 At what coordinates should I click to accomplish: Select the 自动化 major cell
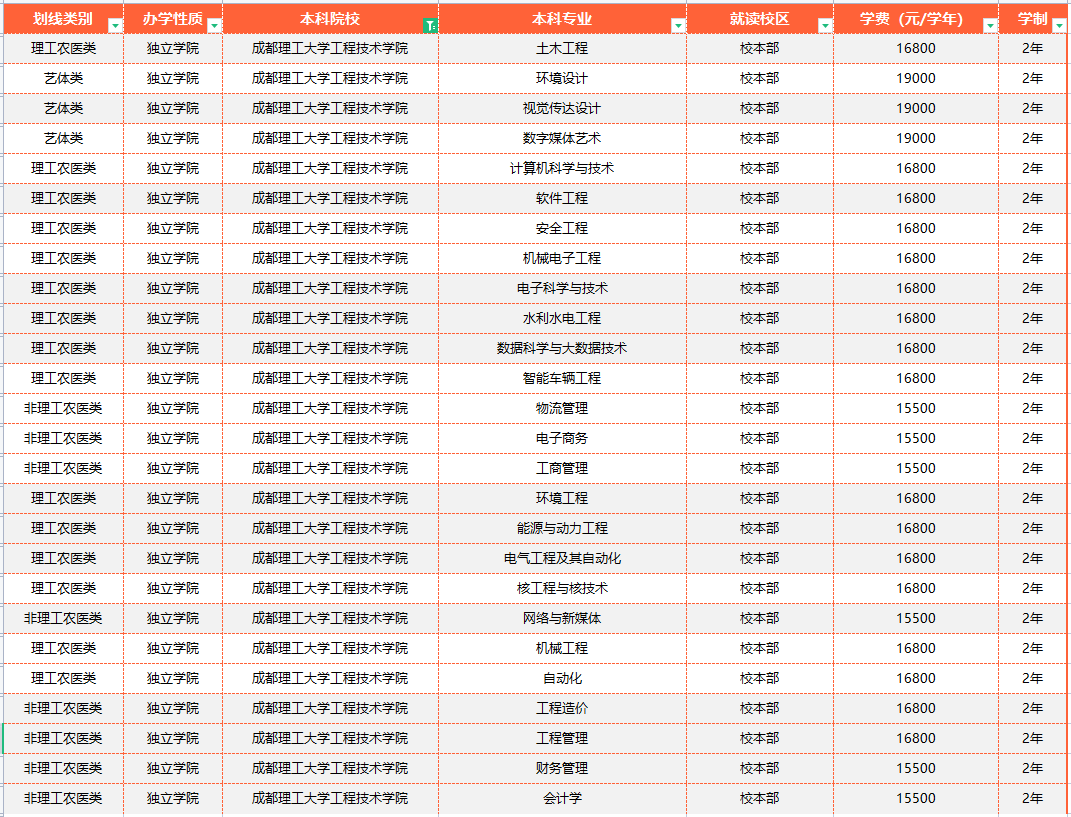click(x=562, y=679)
